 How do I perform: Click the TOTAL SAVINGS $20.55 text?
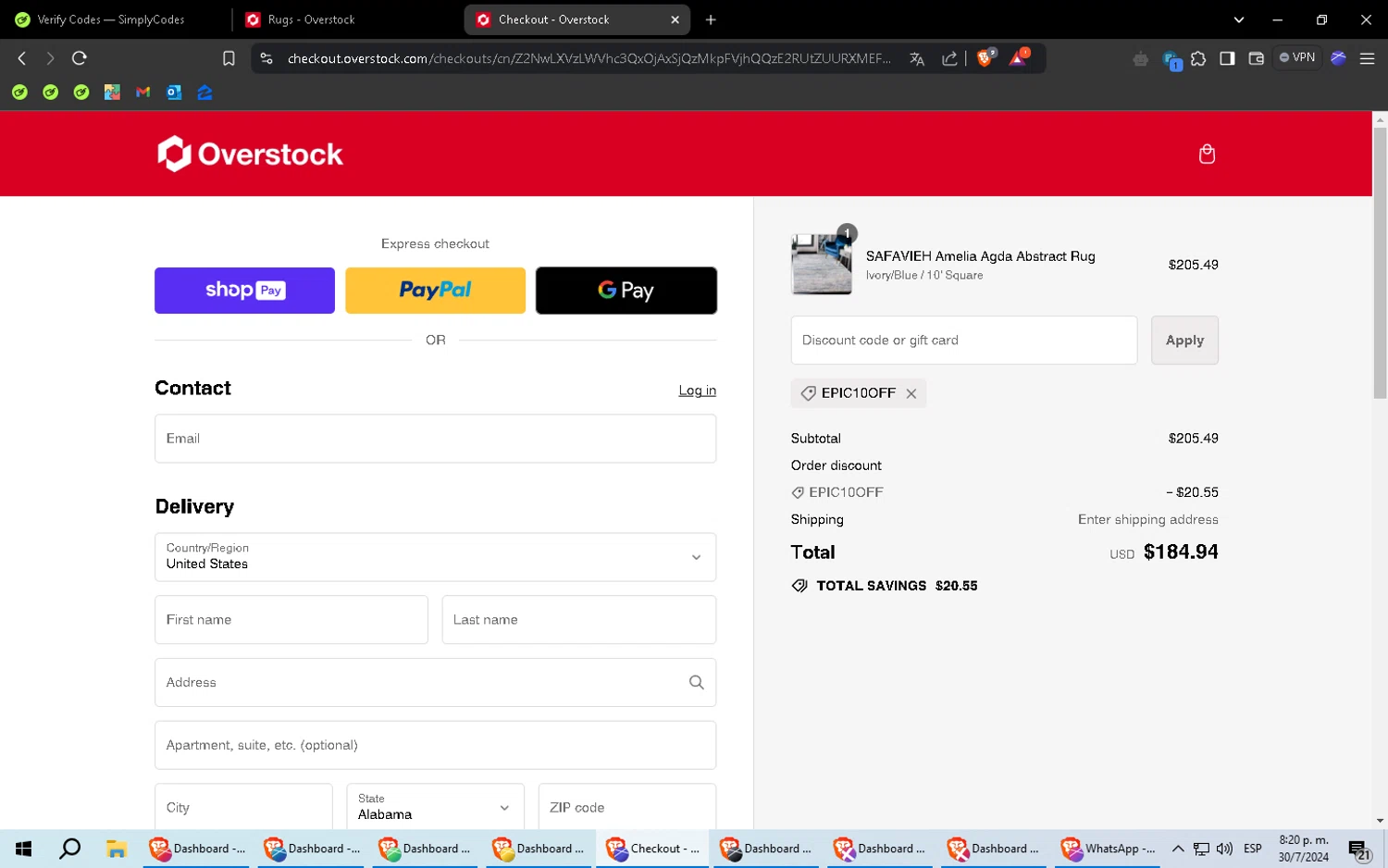(897, 586)
